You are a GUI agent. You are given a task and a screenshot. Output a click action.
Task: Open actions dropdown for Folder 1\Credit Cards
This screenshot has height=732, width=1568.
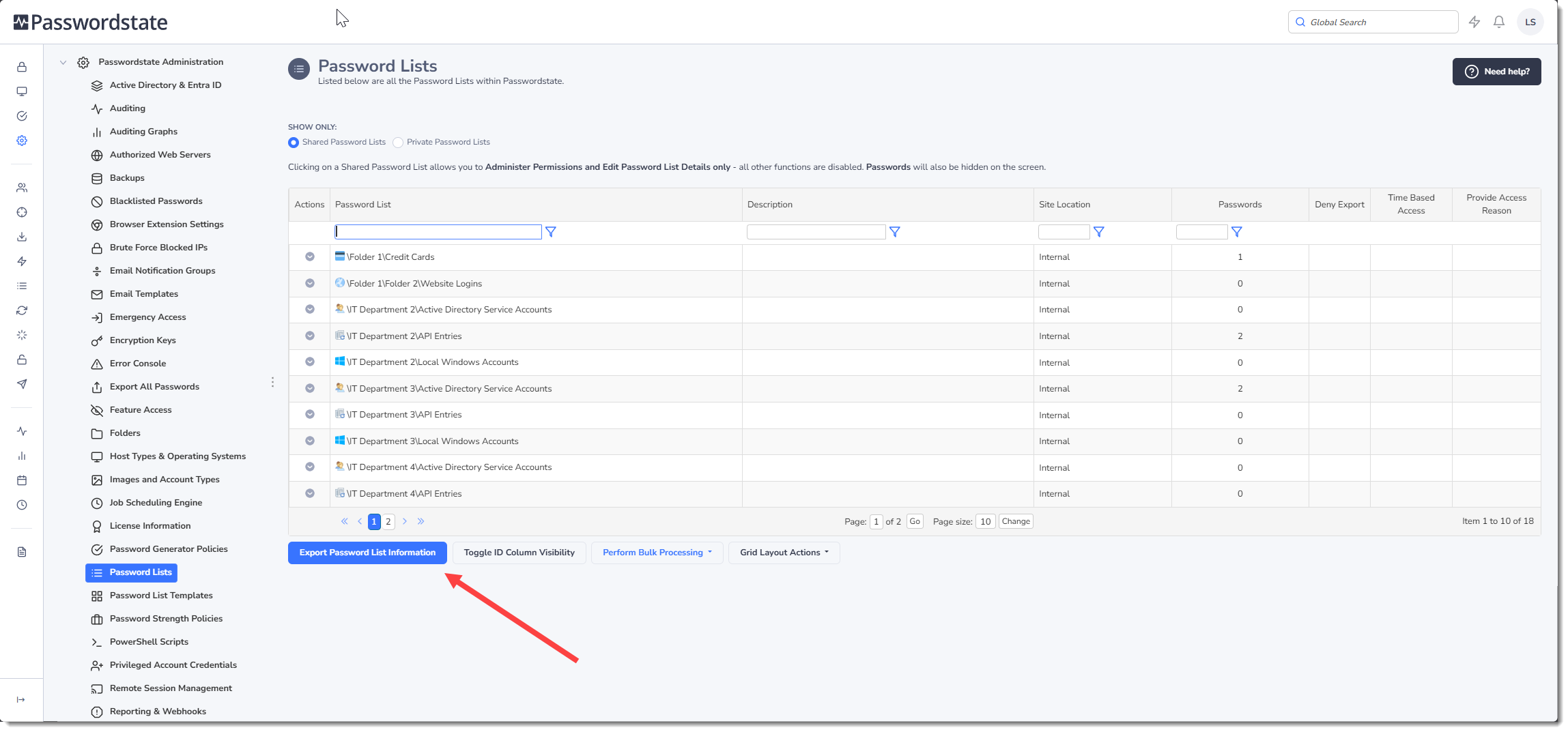click(x=310, y=257)
